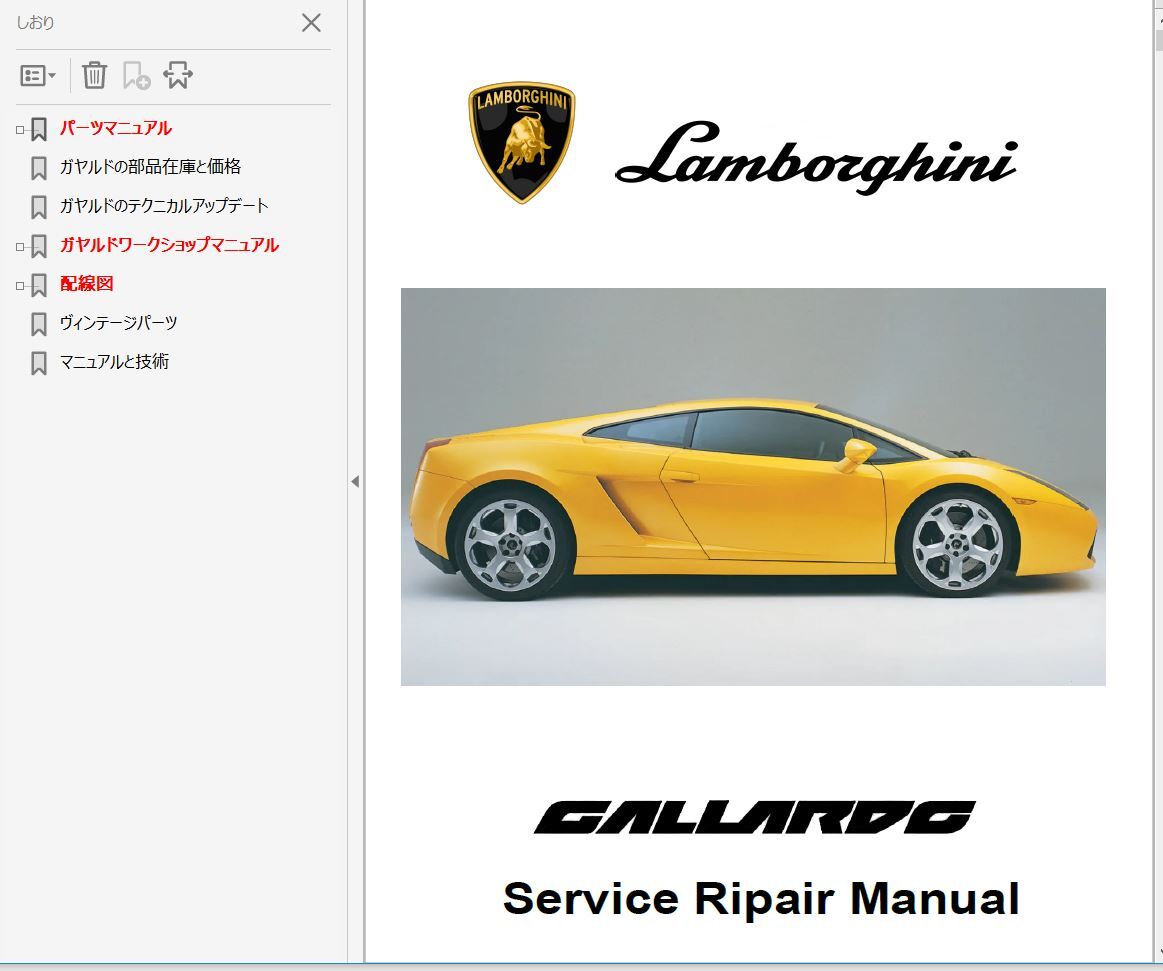Add a new bookmark
This screenshot has height=971, width=1163.
click(x=136, y=76)
